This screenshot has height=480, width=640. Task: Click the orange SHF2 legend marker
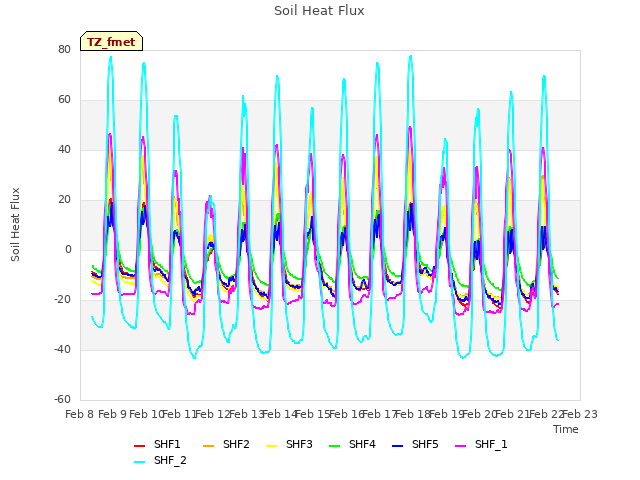(209, 446)
